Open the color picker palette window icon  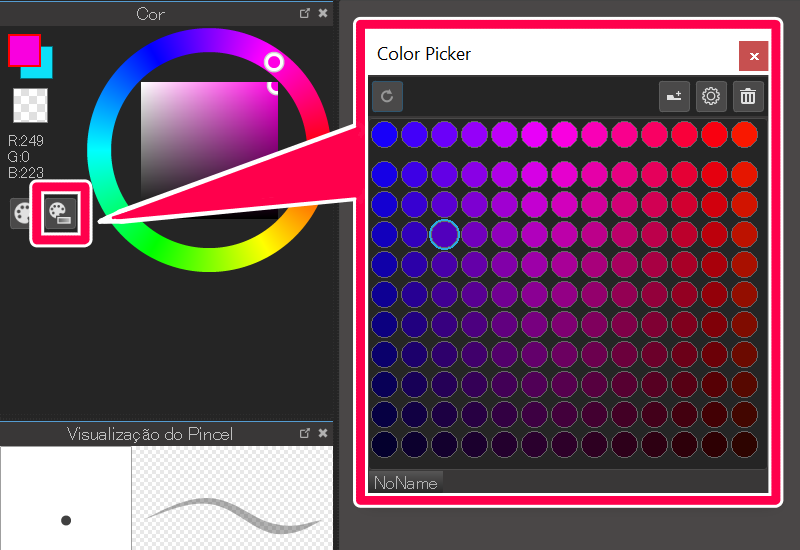tap(61, 213)
